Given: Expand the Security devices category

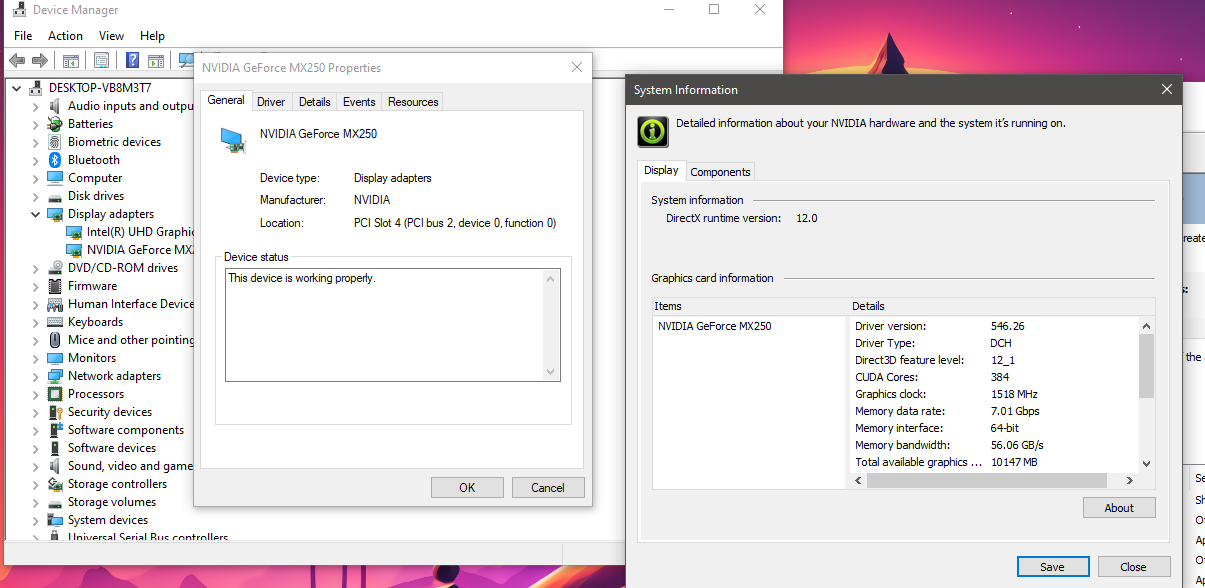Looking at the screenshot, I should 36,412.
